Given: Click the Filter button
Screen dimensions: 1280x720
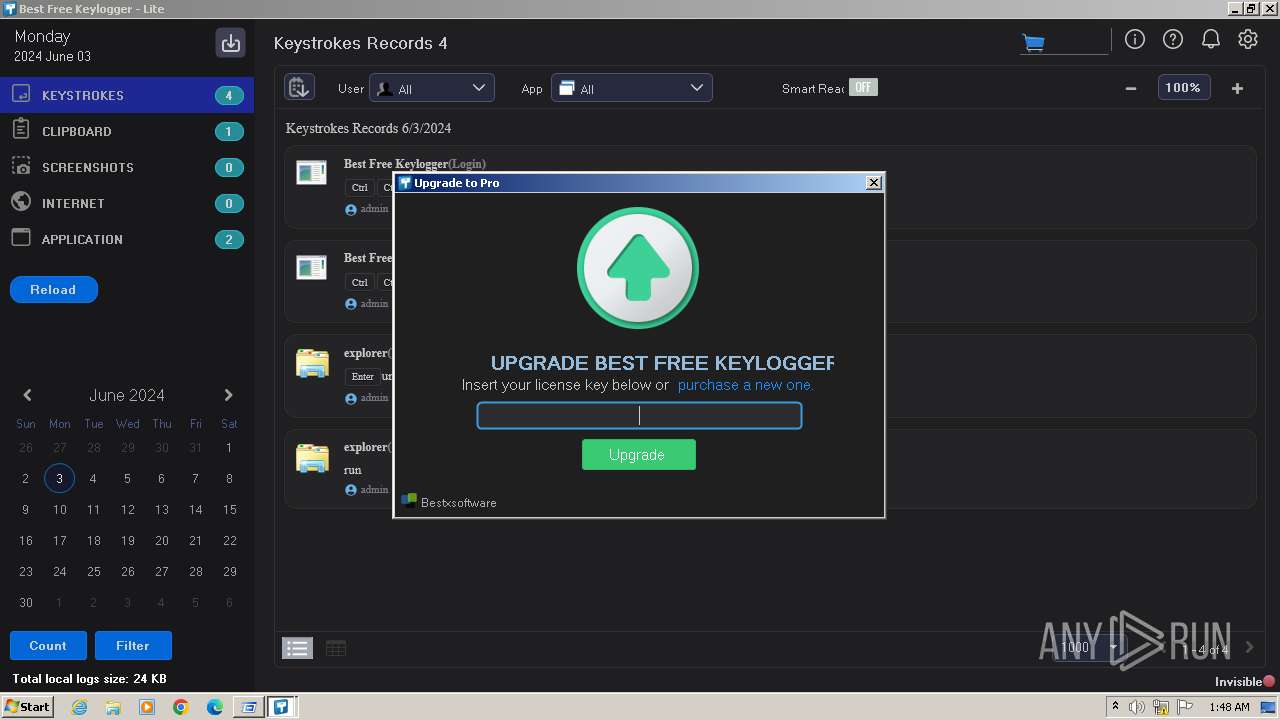Looking at the screenshot, I should [133, 646].
